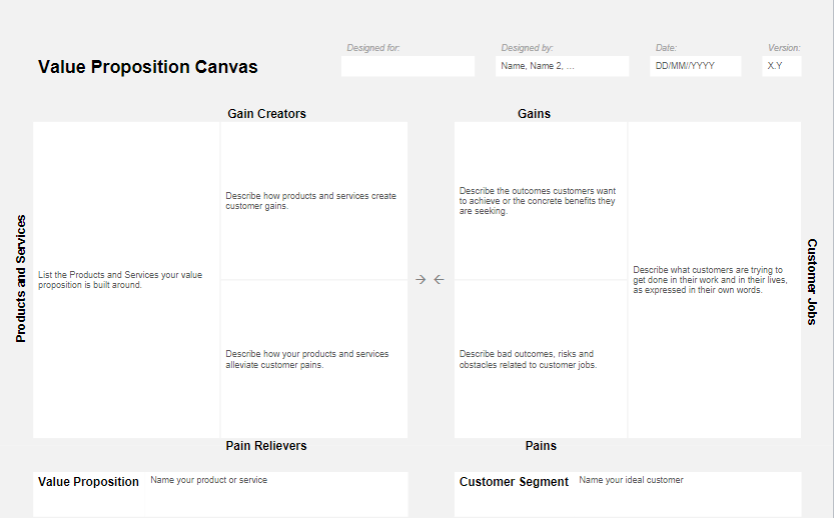Screen dimensions: 834x518
Task: Click the right-pointing arrow between canvas halves
Action: 421,279
